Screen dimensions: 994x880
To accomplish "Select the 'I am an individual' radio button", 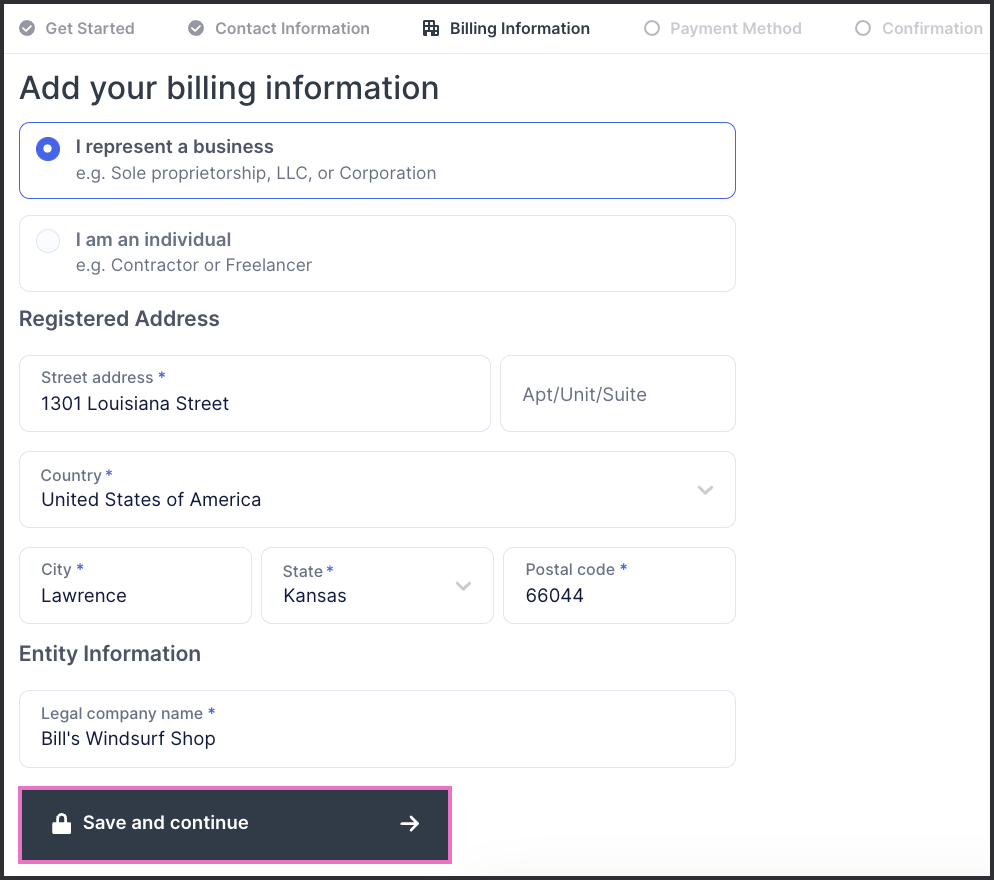I will (48, 241).
